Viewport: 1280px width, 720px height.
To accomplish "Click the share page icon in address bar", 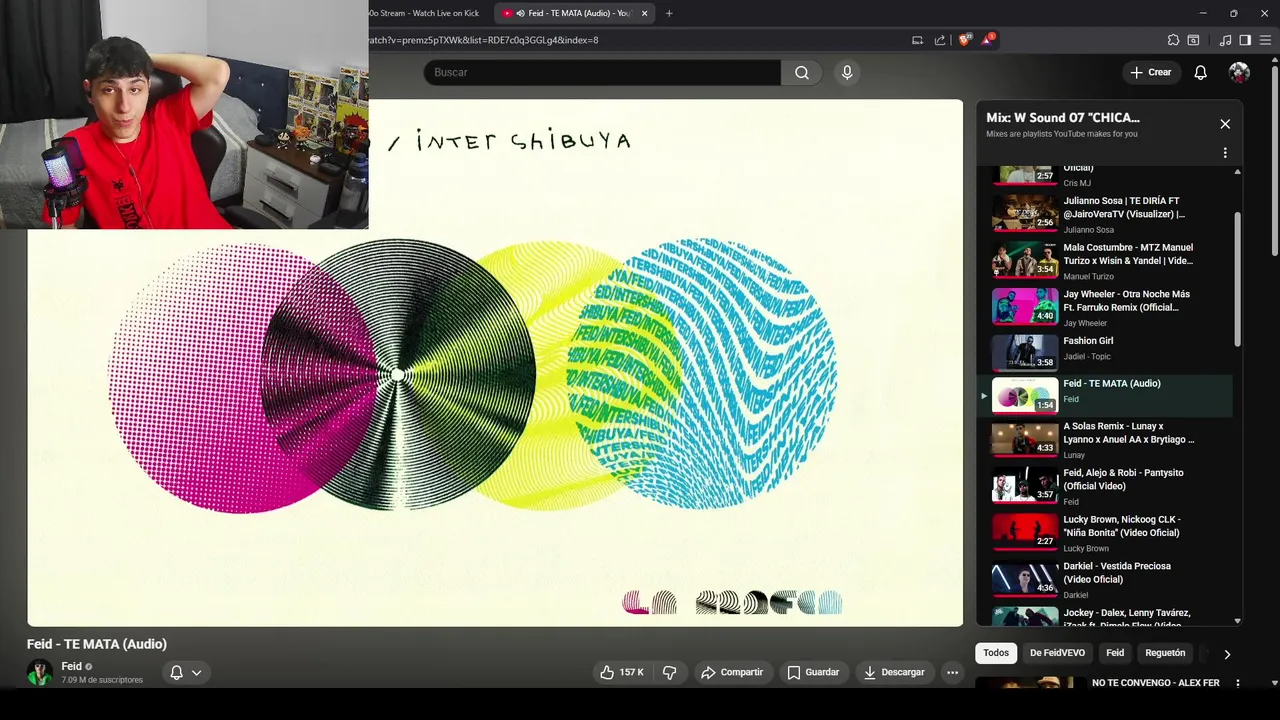I will (x=940, y=40).
